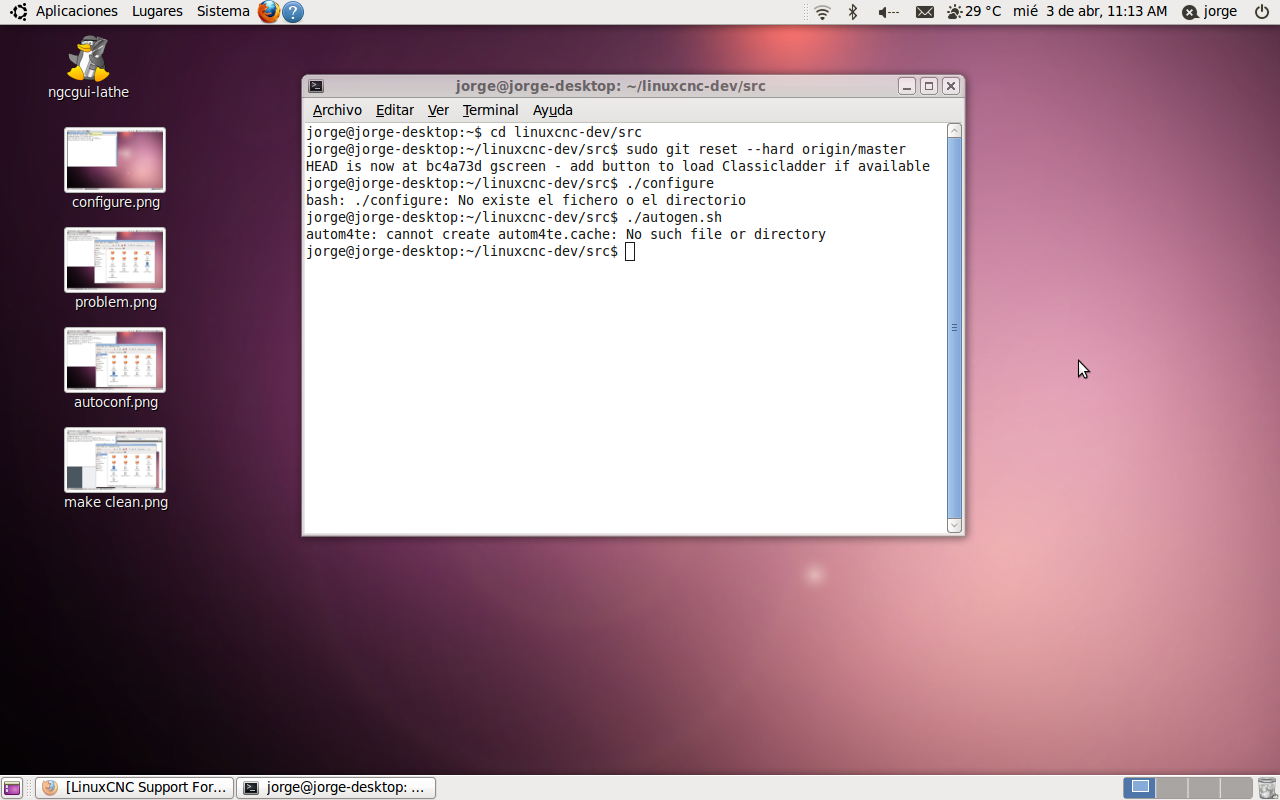
Task: Click the power shutdown icon in top panel
Action: [1261, 12]
